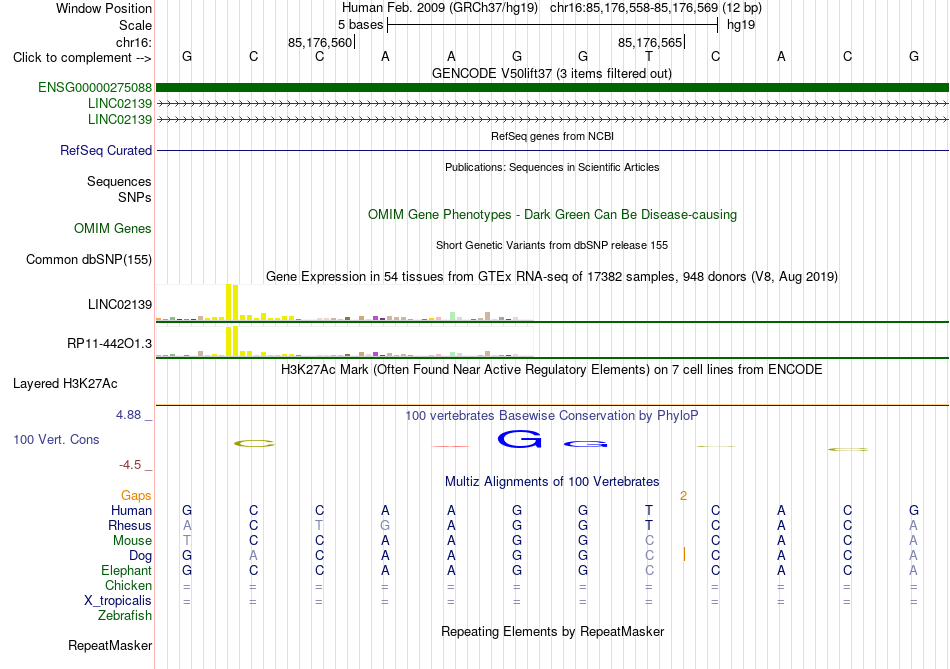Click the GTEx Gene Expression track title
The height and width of the screenshot is (669, 950).
coord(552,276)
